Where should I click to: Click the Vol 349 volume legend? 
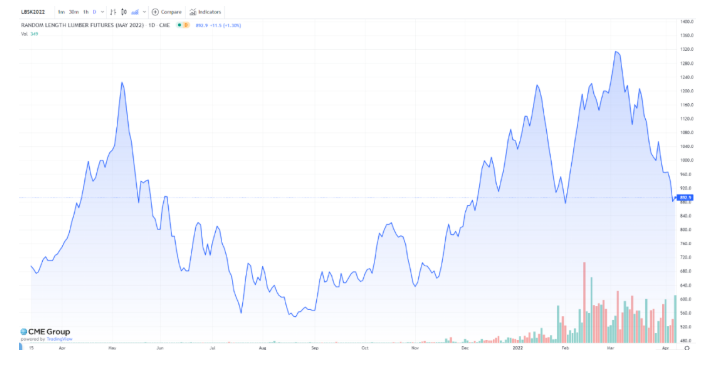pos(30,34)
